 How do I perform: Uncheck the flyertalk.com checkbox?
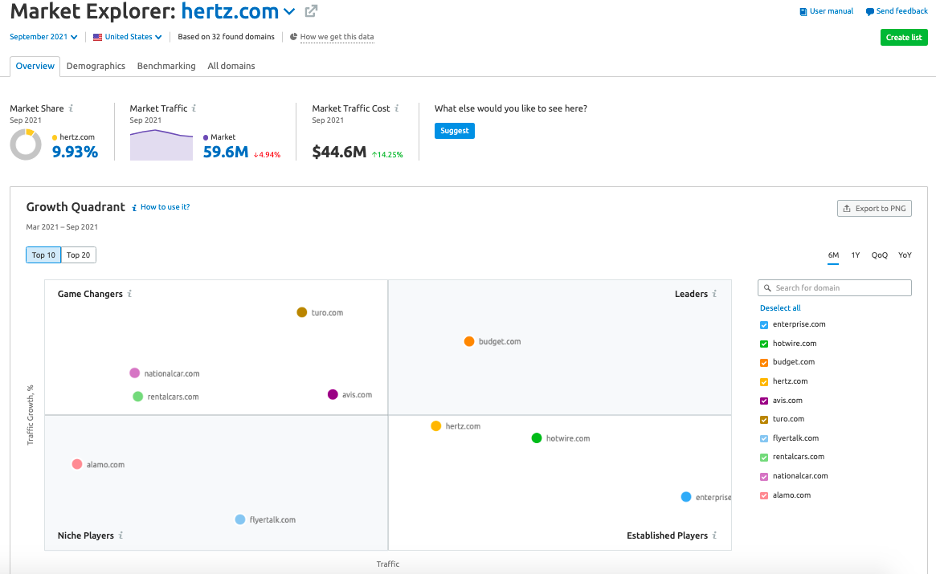[x=763, y=439]
